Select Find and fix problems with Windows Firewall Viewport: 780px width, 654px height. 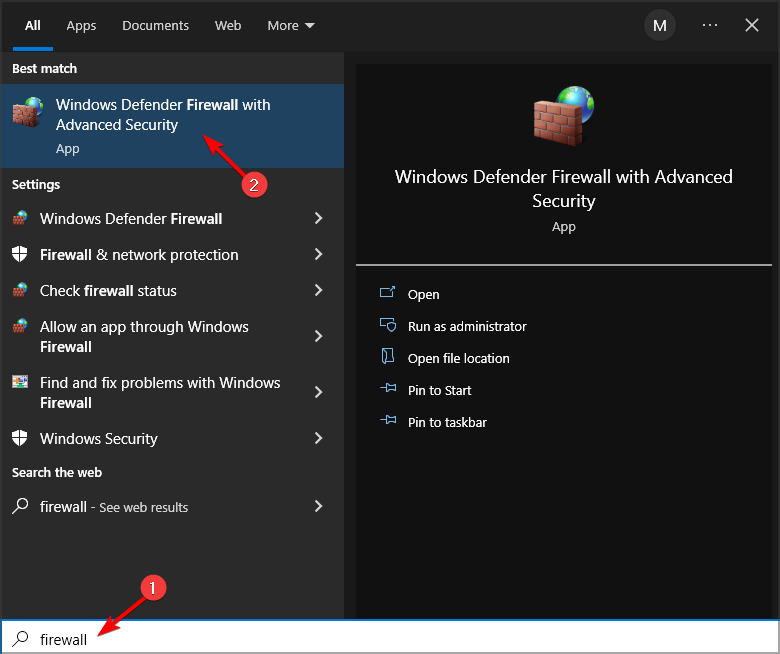pos(172,392)
